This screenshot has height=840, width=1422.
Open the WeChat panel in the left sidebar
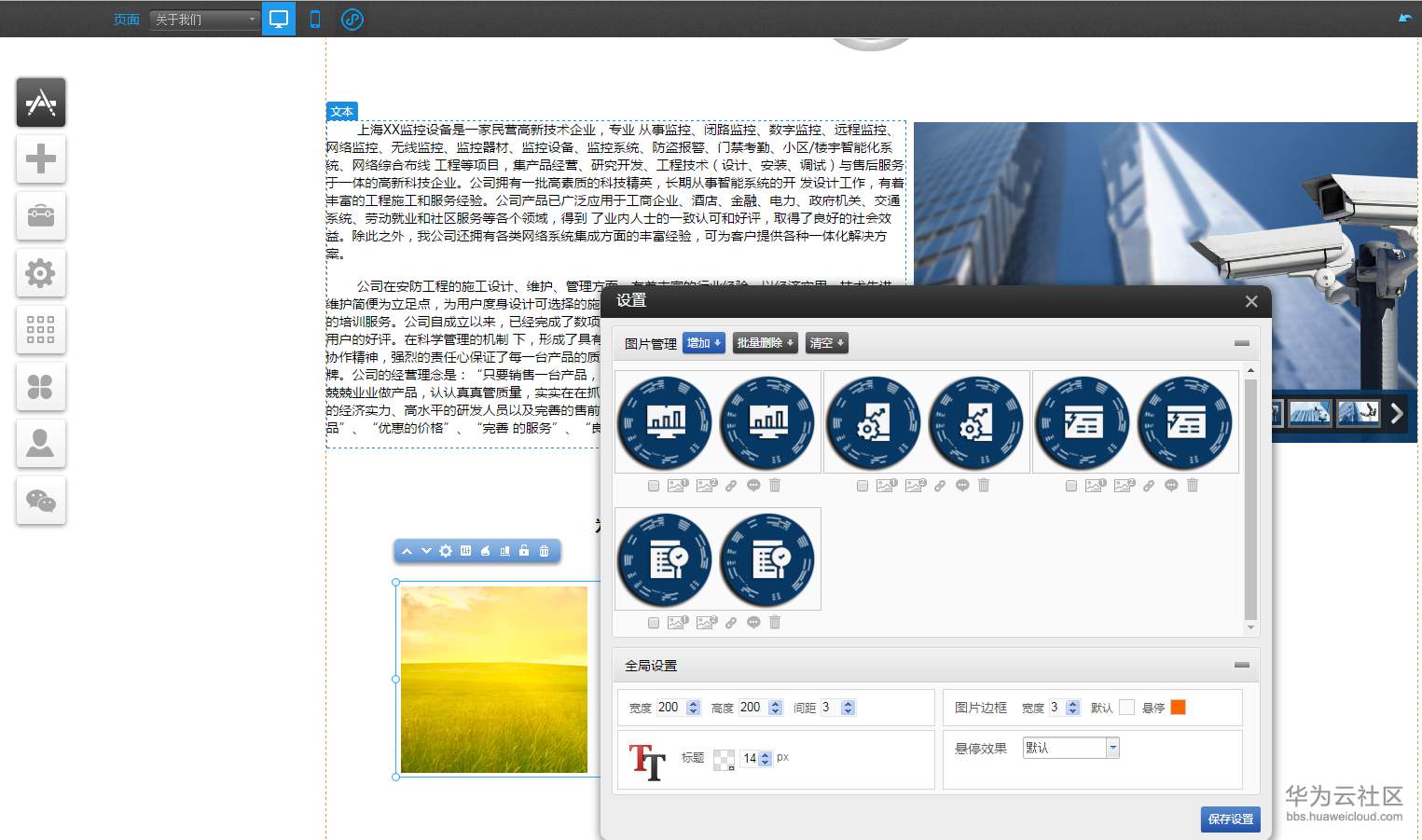coord(41,501)
